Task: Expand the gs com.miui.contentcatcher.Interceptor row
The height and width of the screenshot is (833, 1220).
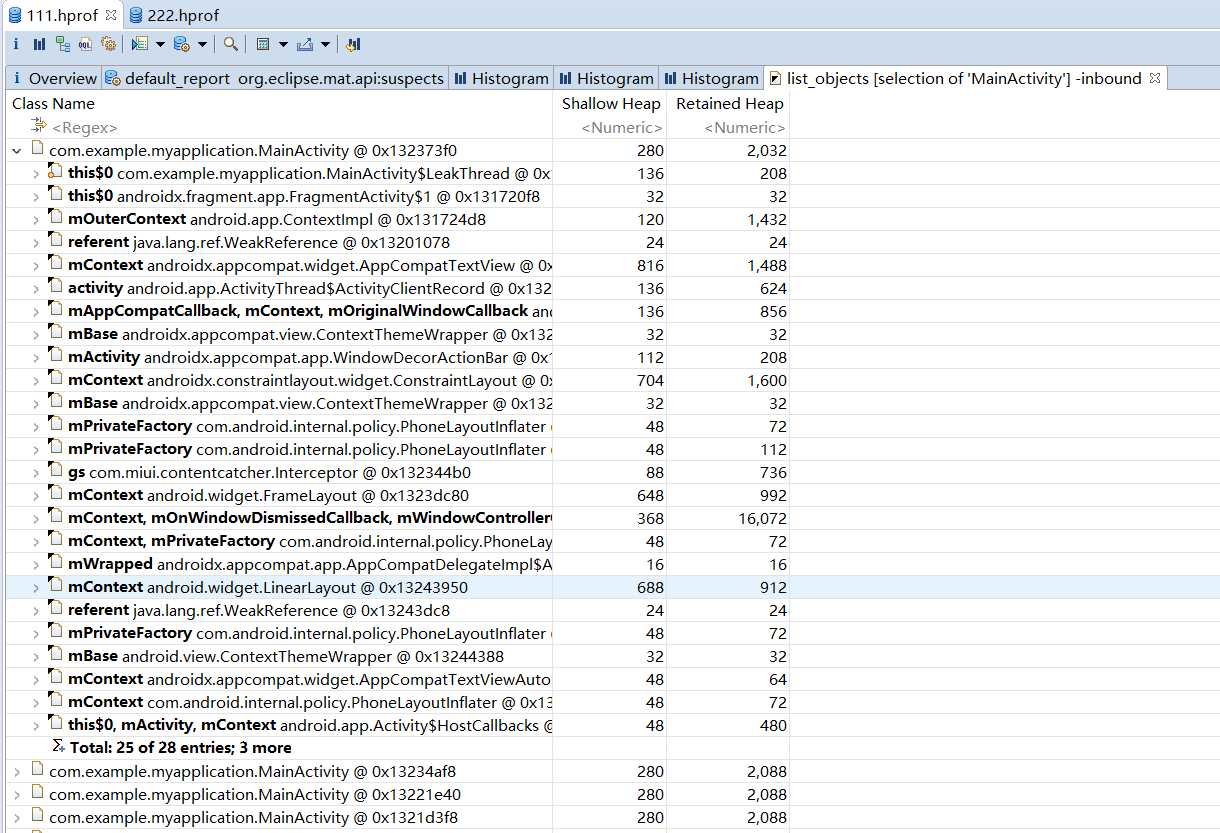Action: pyautogui.click(x=36, y=473)
